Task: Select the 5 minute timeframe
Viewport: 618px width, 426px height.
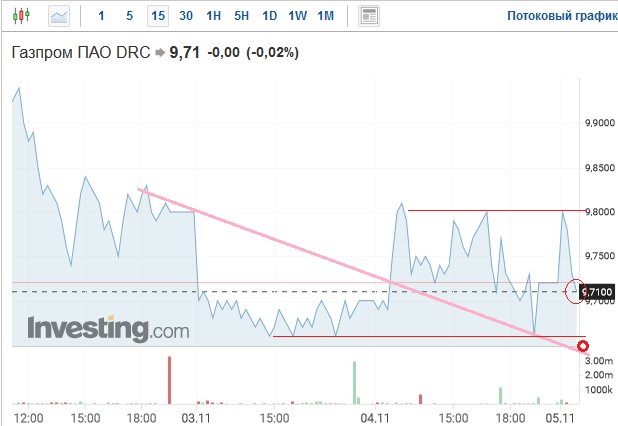Action: [129, 16]
